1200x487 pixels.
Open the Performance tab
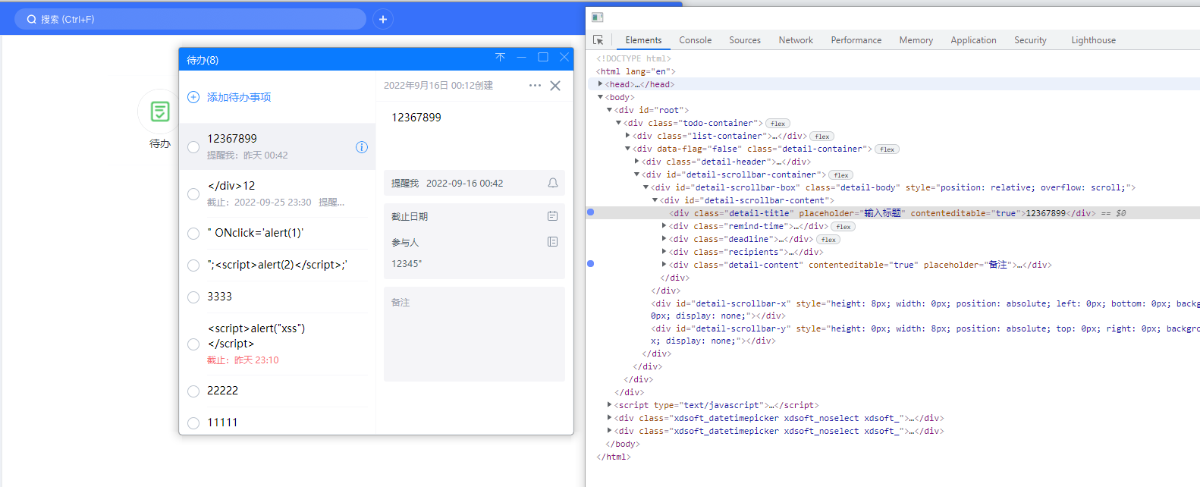[856, 40]
